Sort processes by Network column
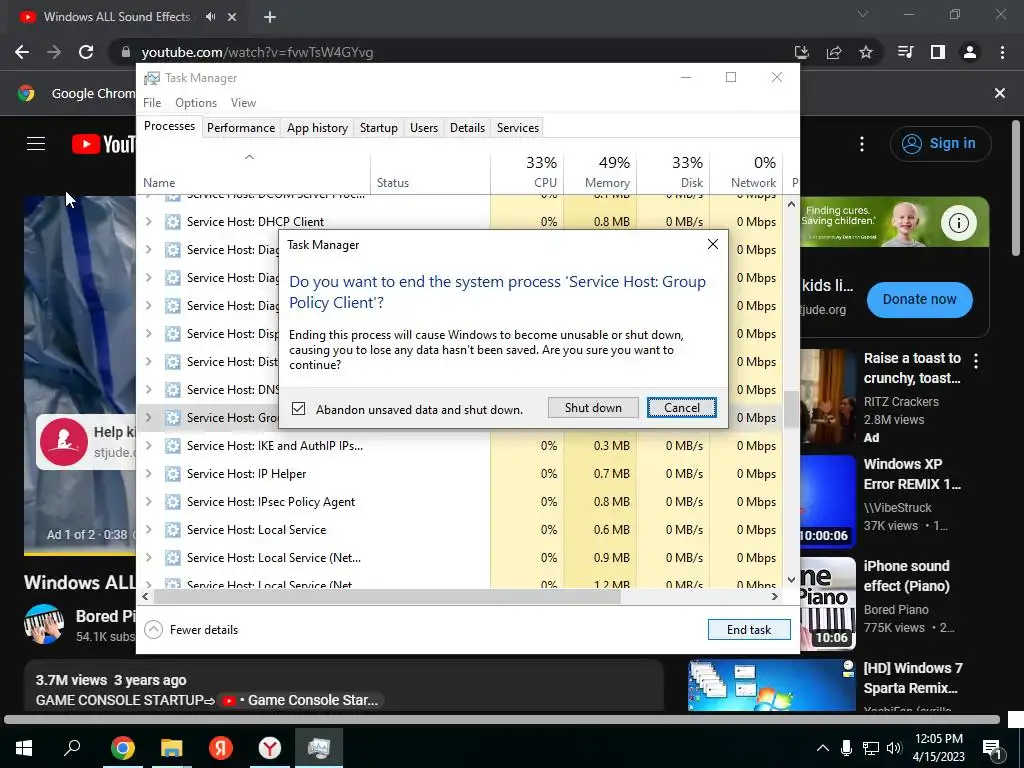This screenshot has width=1024, height=768. [x=746, y=172]
